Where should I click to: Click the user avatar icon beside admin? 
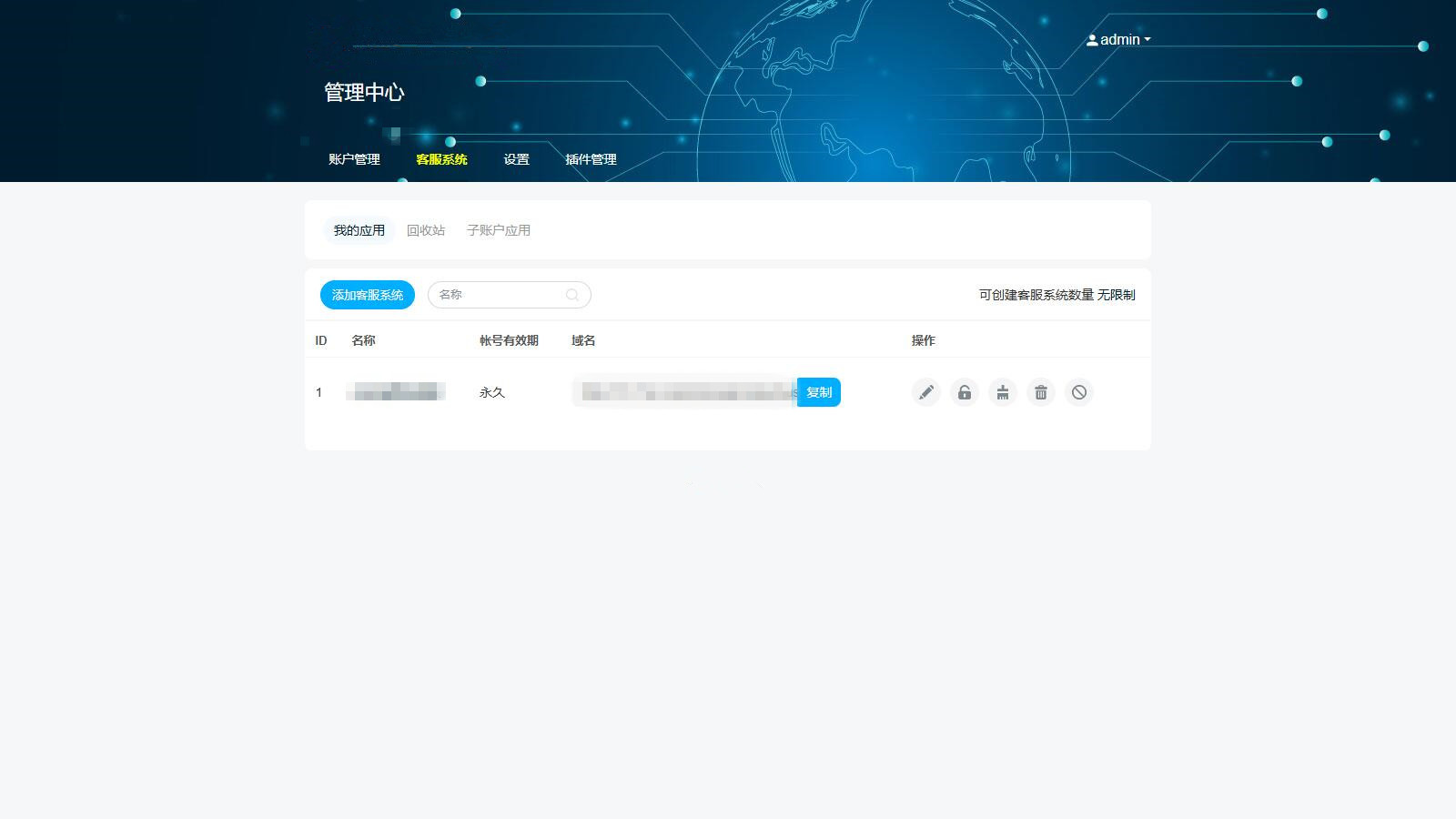tap(1091, 40)
